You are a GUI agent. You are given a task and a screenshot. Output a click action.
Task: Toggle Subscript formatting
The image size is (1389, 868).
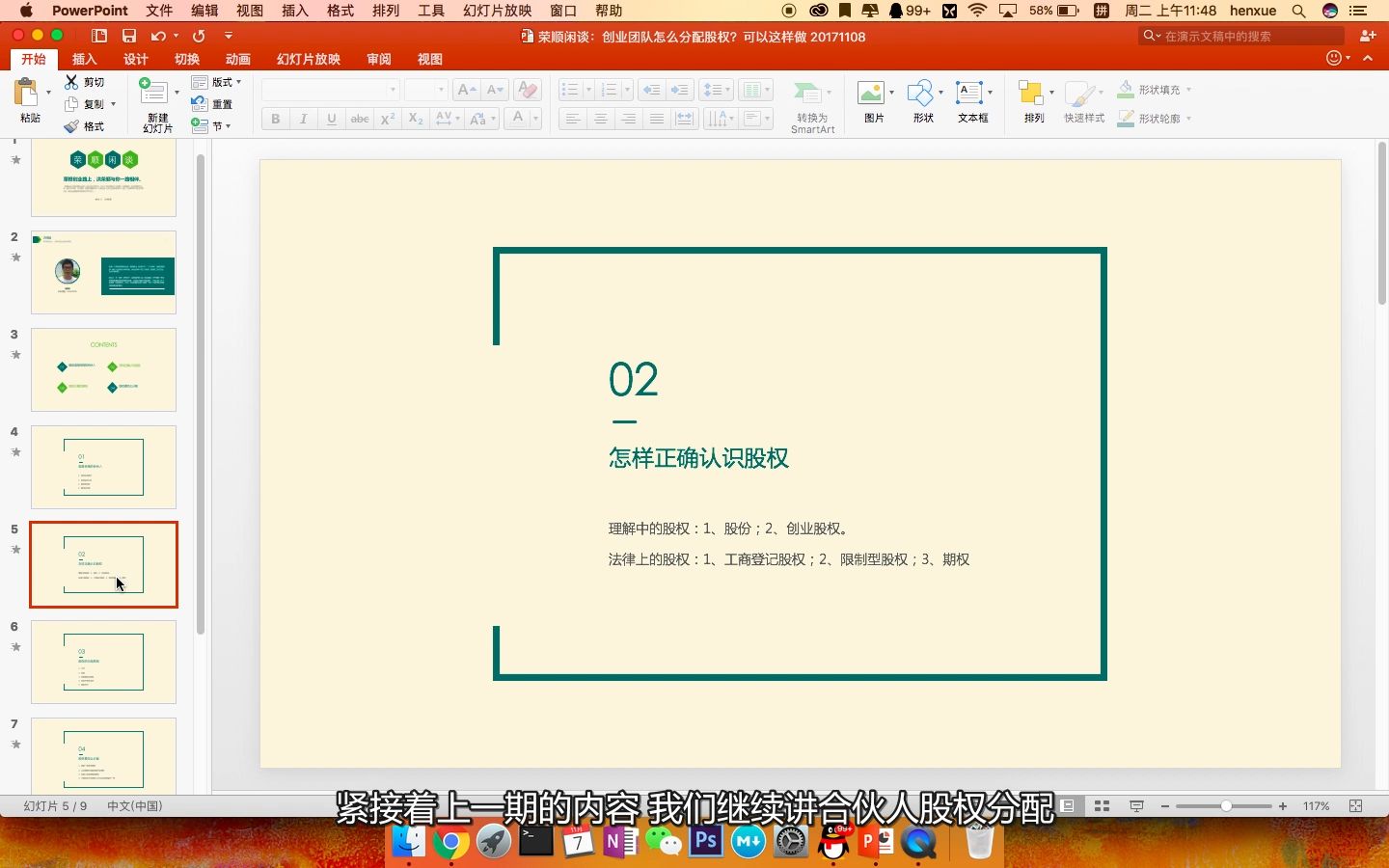pos(416,119)
